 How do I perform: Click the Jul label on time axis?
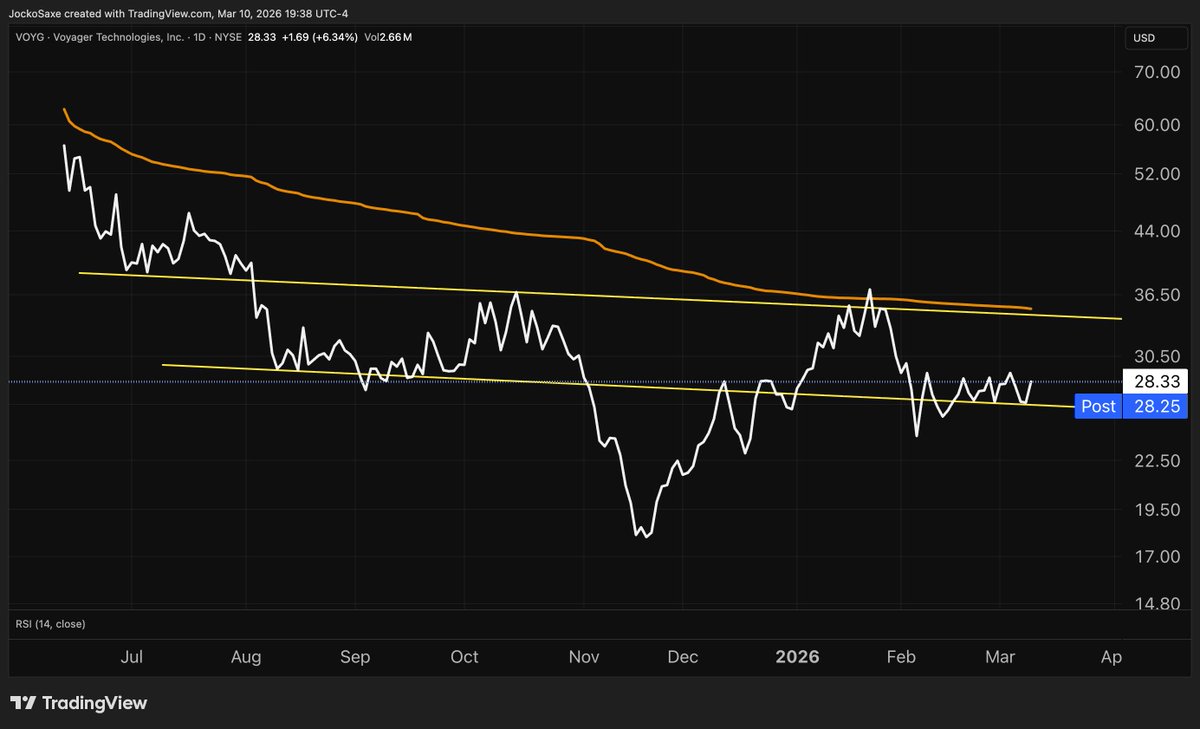[x=131, y=657]
